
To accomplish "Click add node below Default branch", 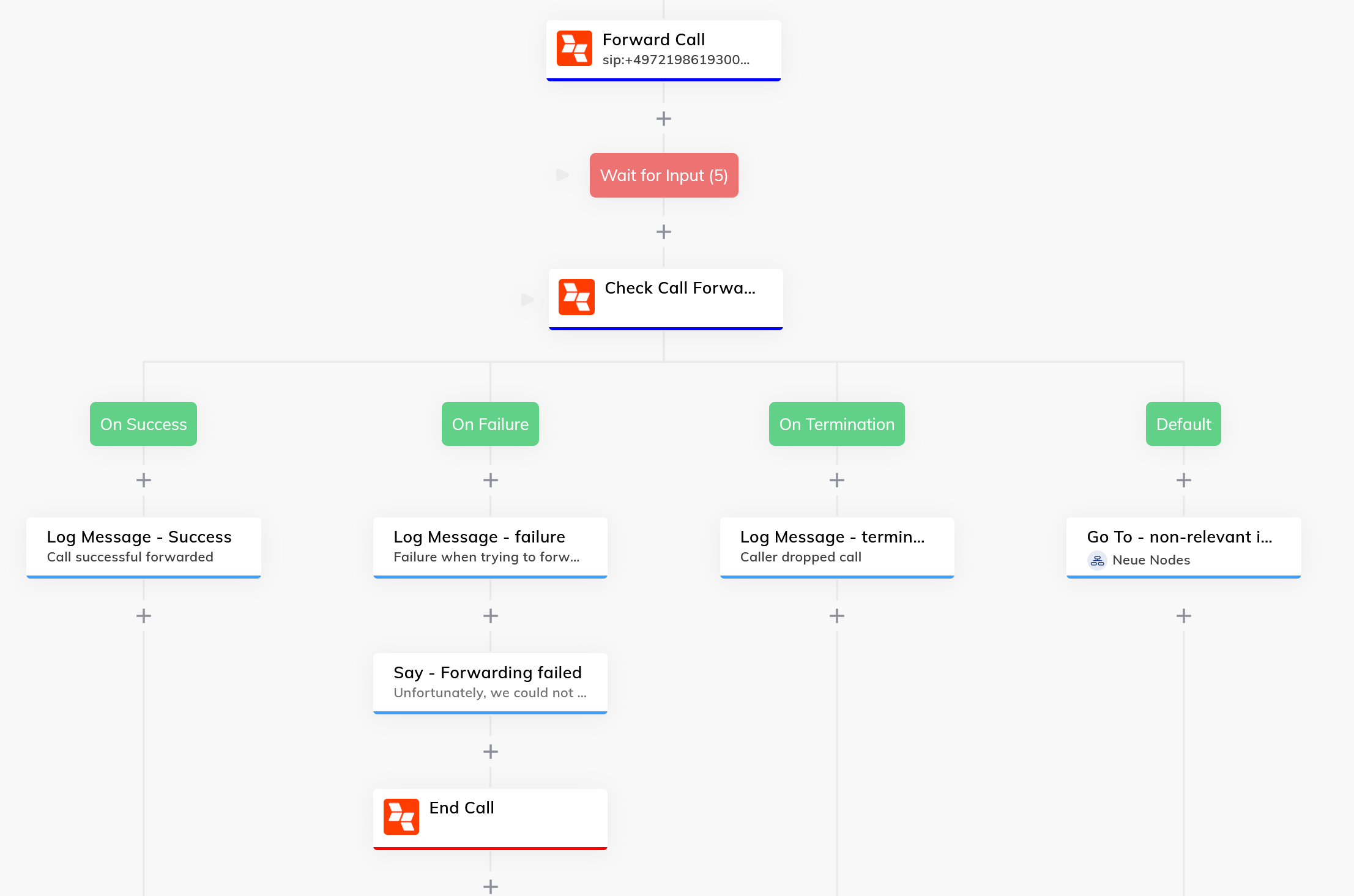I will pyautogui.click(x=1183, y=615).
